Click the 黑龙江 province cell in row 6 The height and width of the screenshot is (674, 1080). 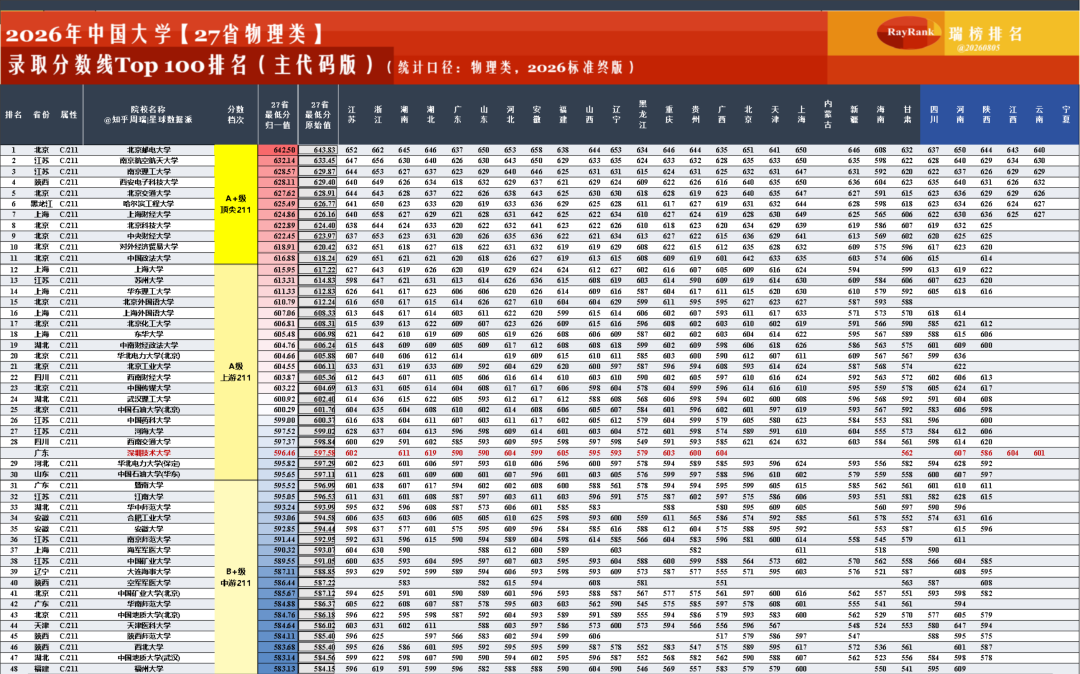pos(41,204)
